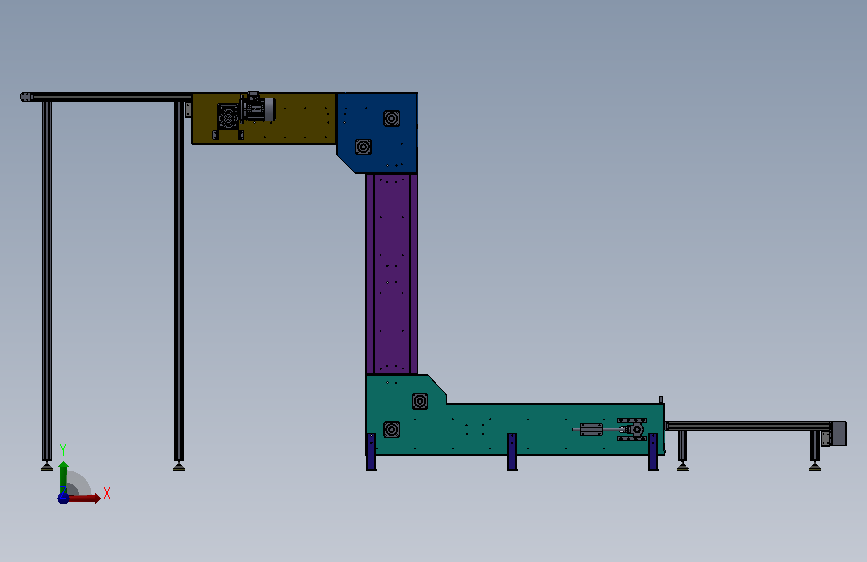867x562 pixels.
Task: Select the lower bearing housing on the green panel
Action: [391, 430]
